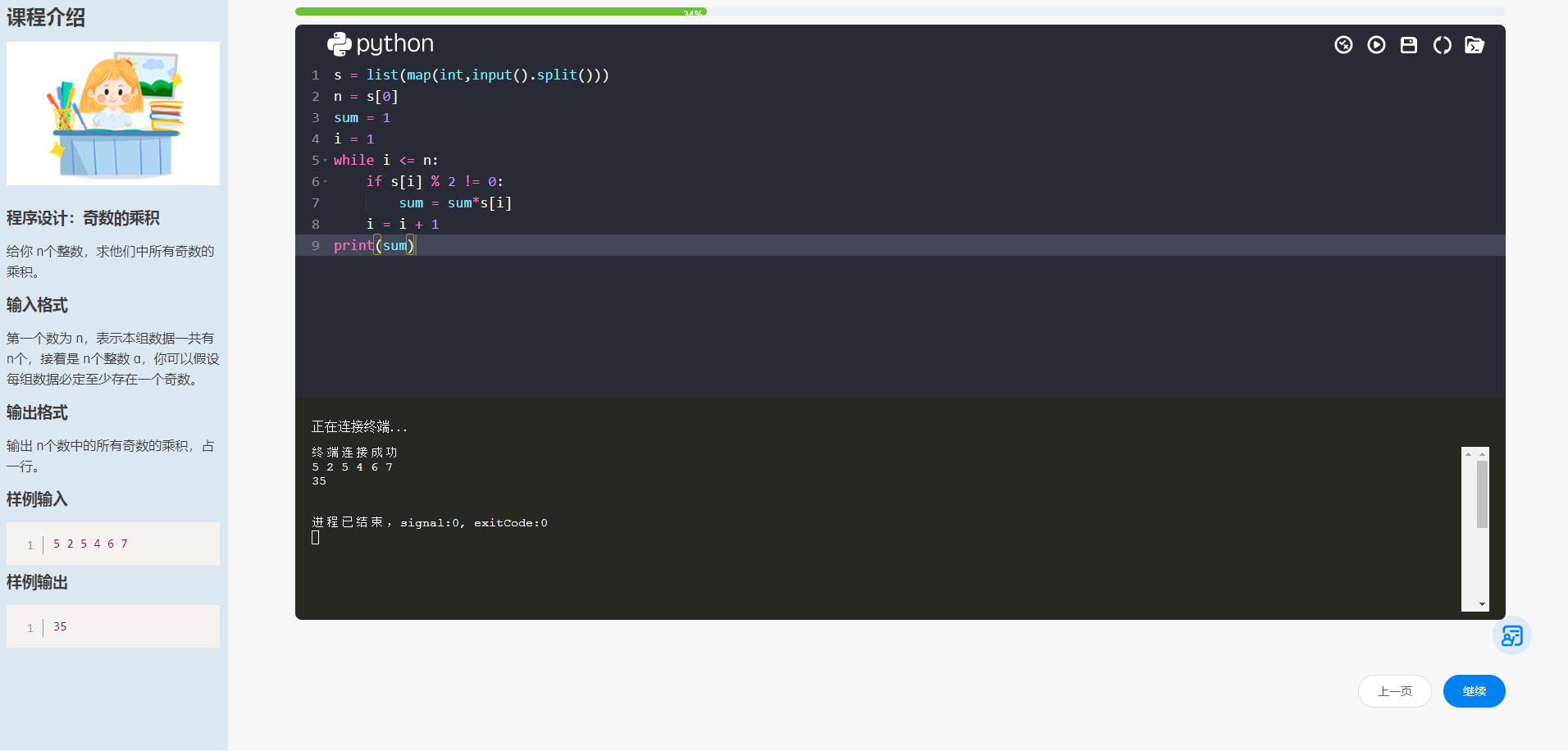The height and width of the screenshot is (751, 1568).
Task: Click the terminal scrollbar down arrow
Action: click(1482, 604)
